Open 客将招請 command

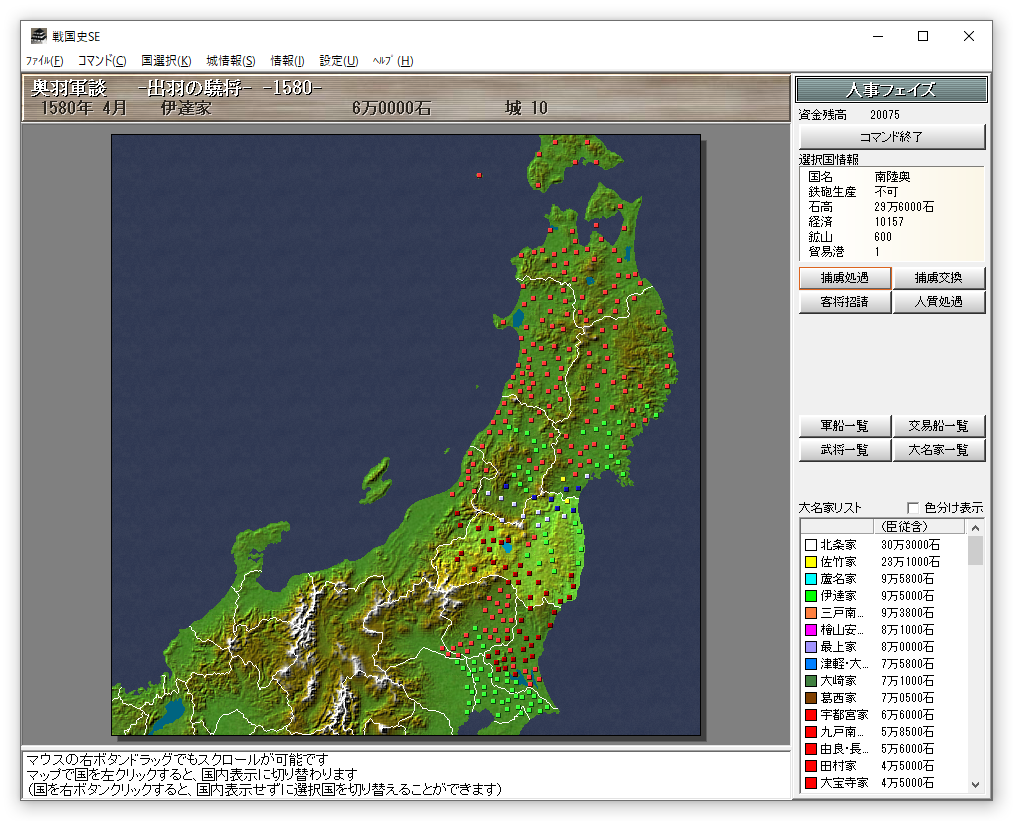pyautogui.click(x=844, y=302)
